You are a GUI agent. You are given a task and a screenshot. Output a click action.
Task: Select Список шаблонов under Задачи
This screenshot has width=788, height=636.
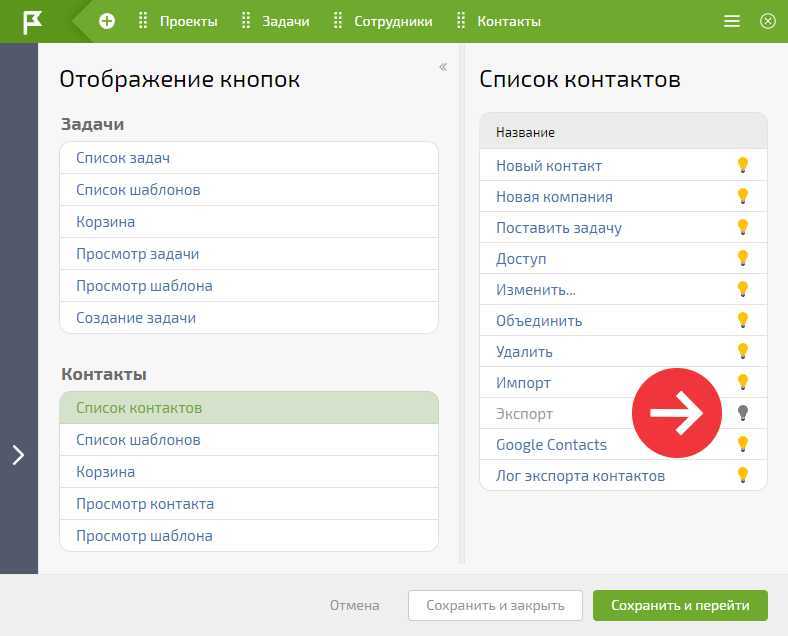coord(249,190)
